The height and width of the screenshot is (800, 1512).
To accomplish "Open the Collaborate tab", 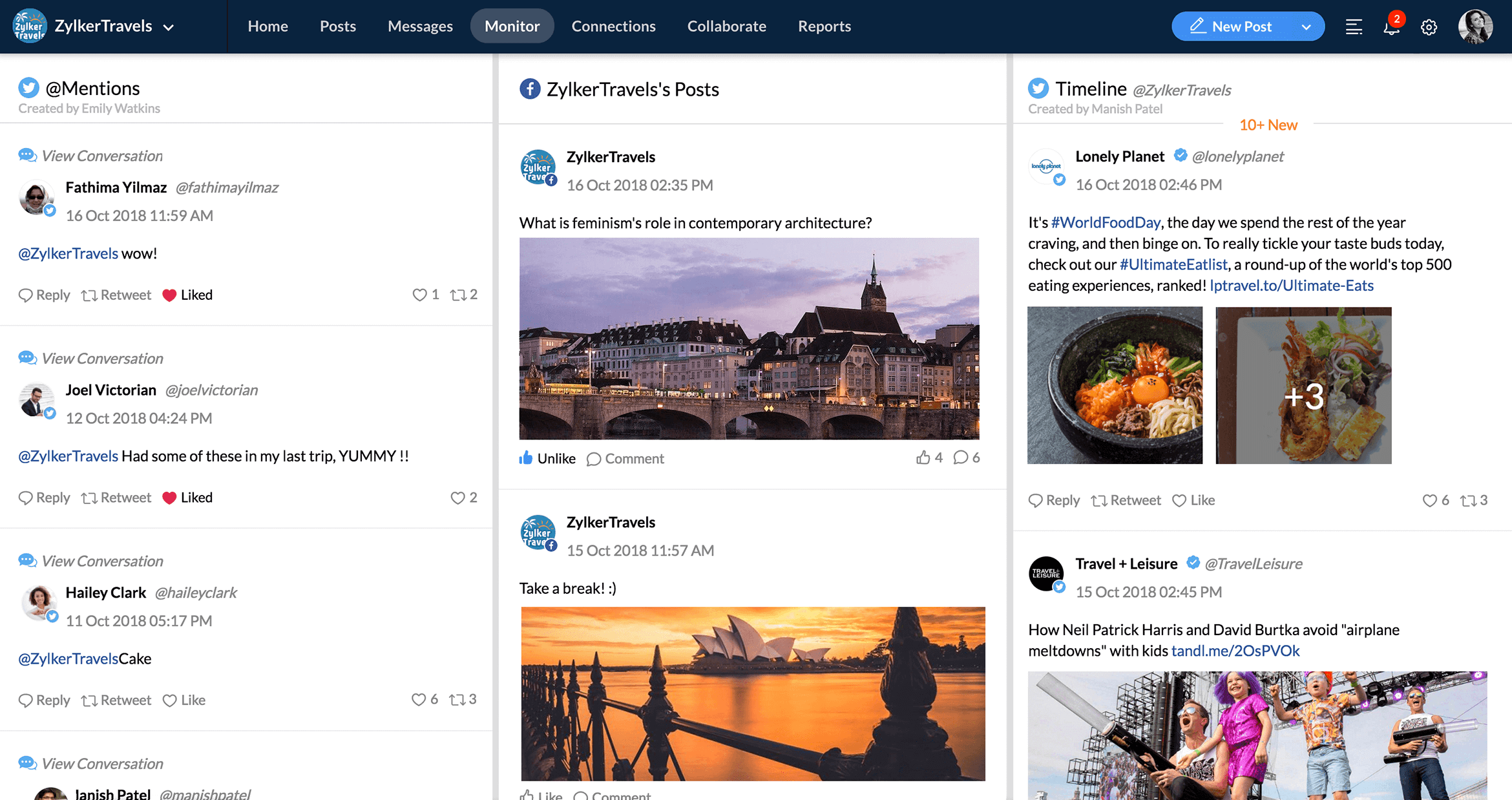I will pyautogui.click(x=726, y=26).
